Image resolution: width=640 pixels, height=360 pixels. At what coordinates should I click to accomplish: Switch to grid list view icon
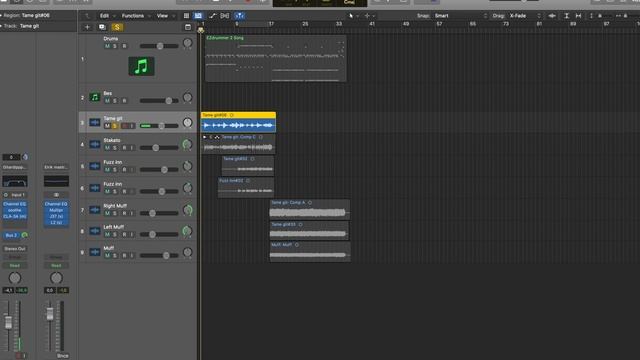pyautogui.click(x=186, y=16)
